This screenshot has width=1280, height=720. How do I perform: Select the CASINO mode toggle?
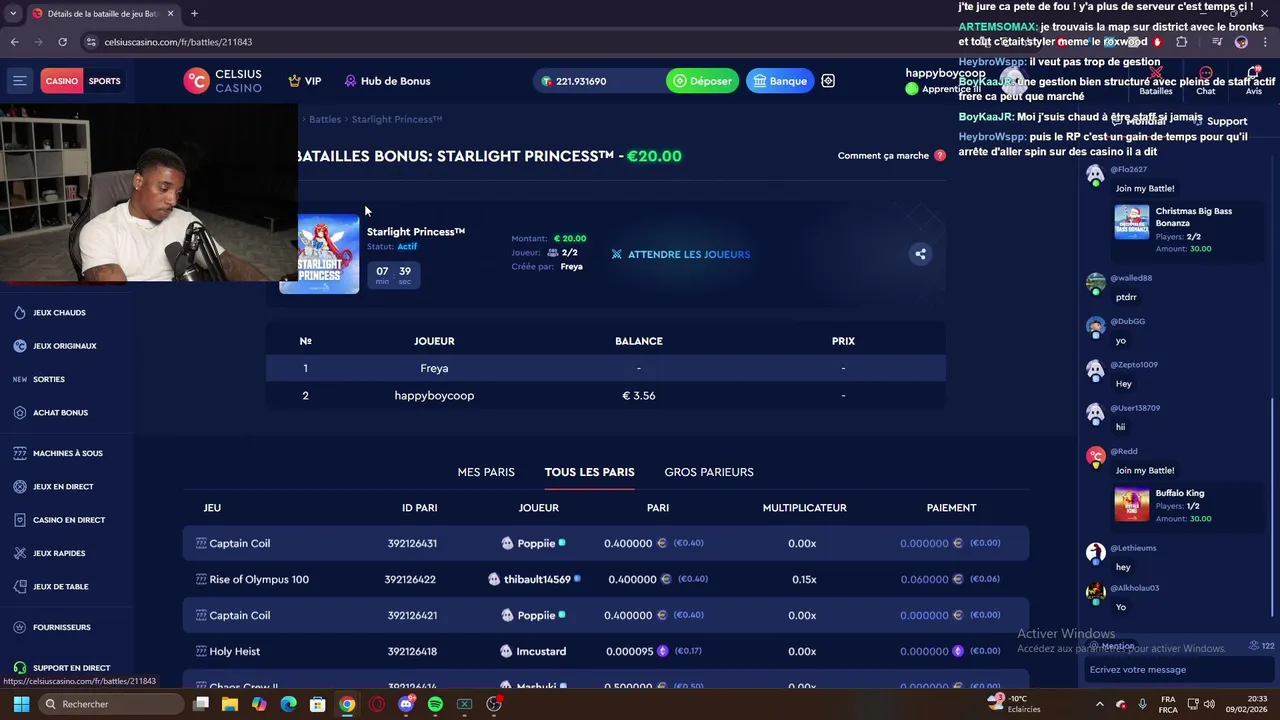[x=61, y=81]
